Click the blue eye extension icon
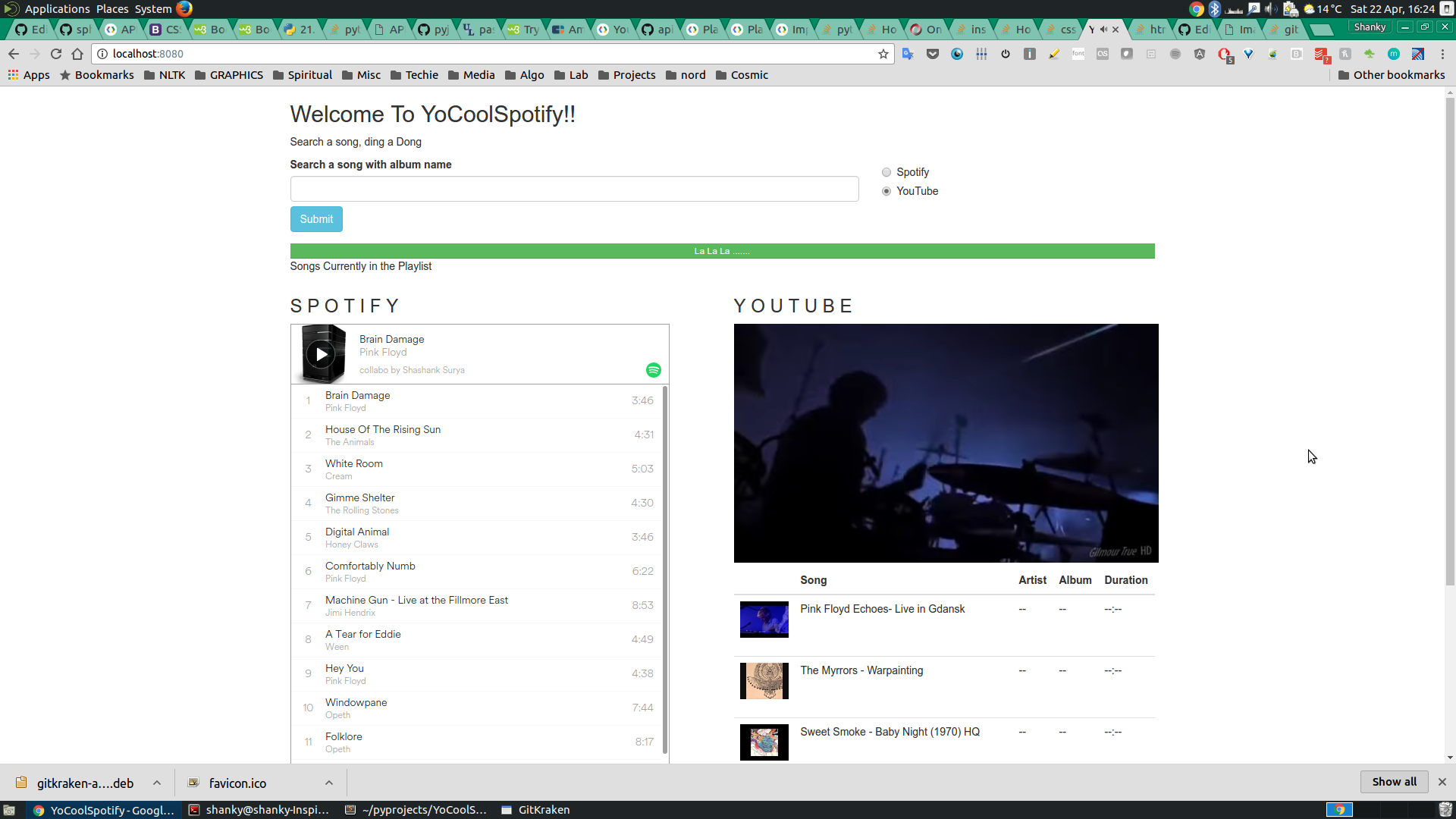The image size is (1456, 819). pyautogui.click(x=957, y=54)
